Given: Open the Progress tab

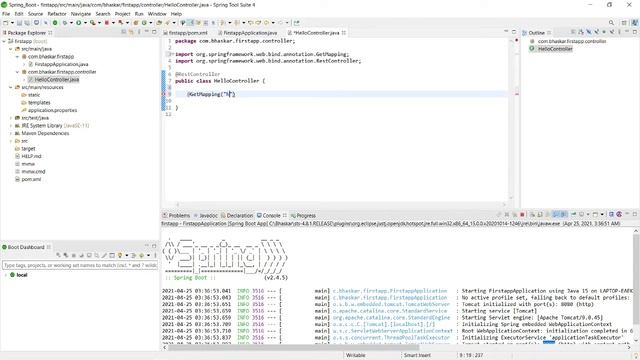Looking at the screenshot, I should tap(303, 216).
